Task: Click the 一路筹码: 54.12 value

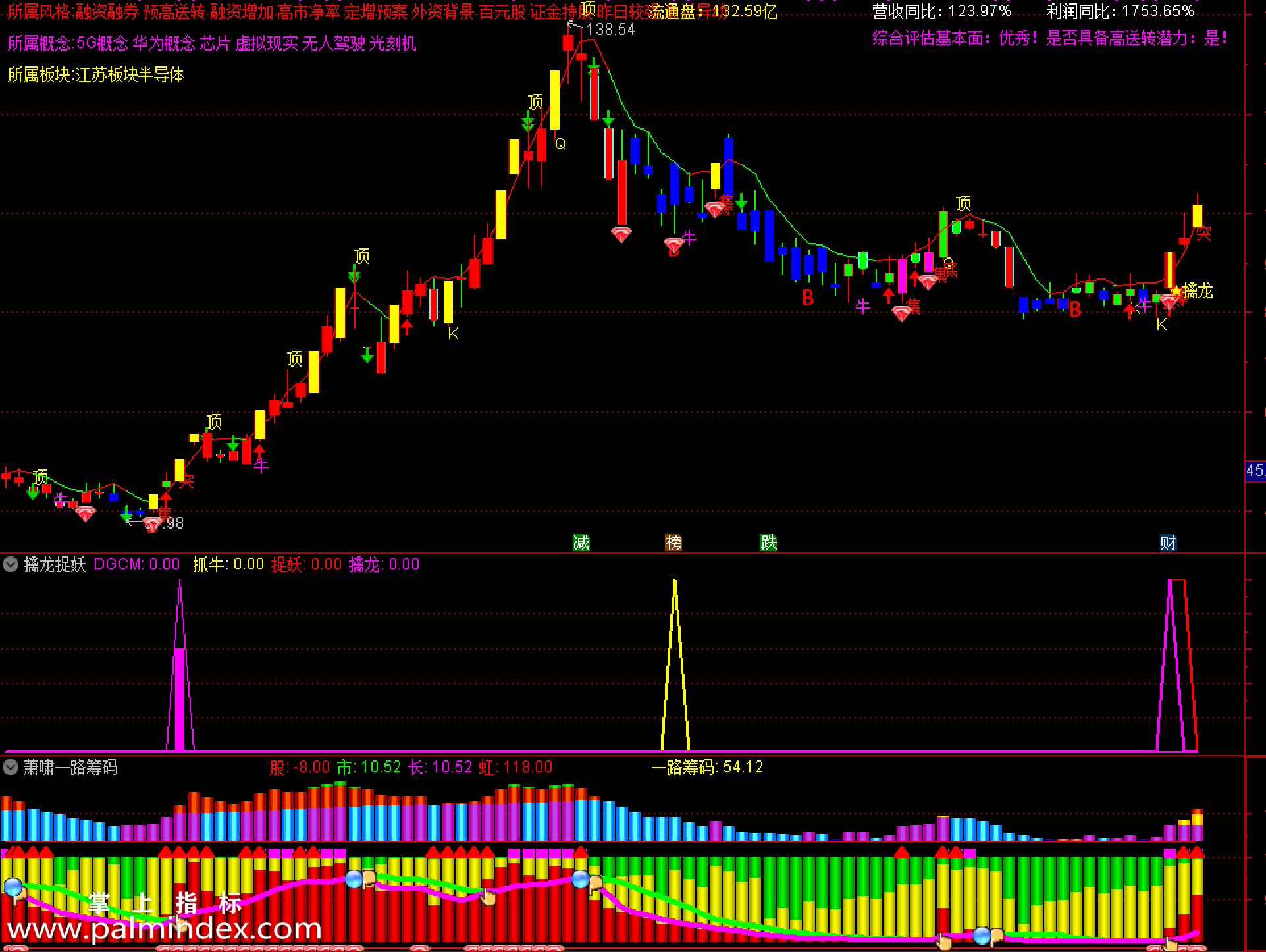Action: (707, 767)
